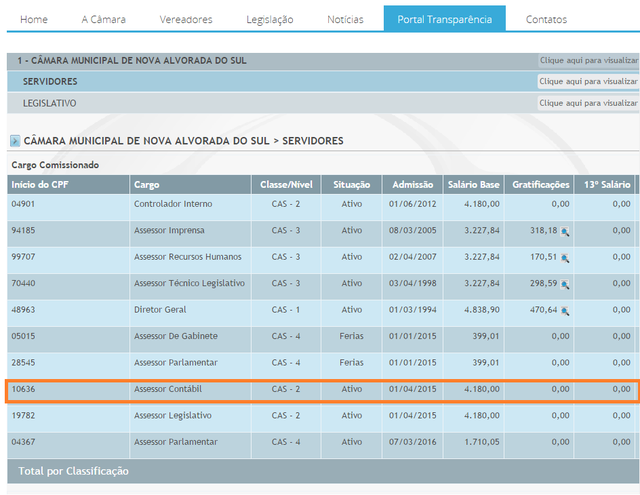Click admission date 03/04/1998

[x=413, y=283]
